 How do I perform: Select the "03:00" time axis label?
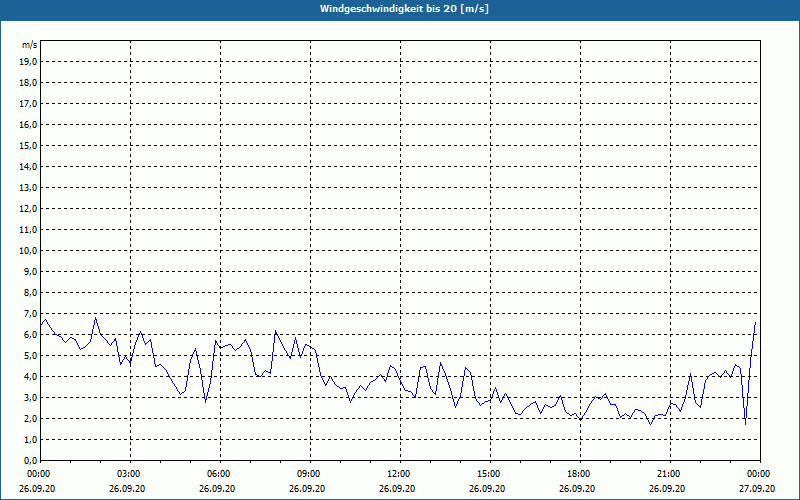(x=128, y=474)
